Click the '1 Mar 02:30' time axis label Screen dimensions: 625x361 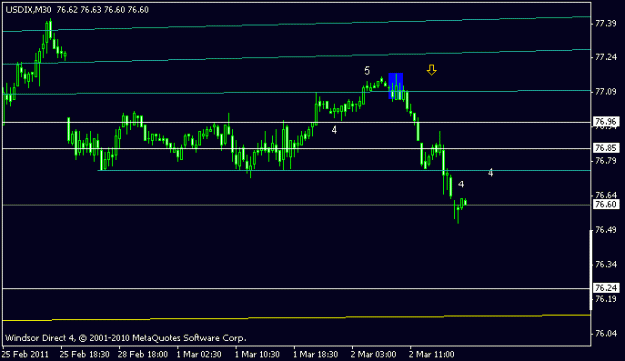pos(199,354)
